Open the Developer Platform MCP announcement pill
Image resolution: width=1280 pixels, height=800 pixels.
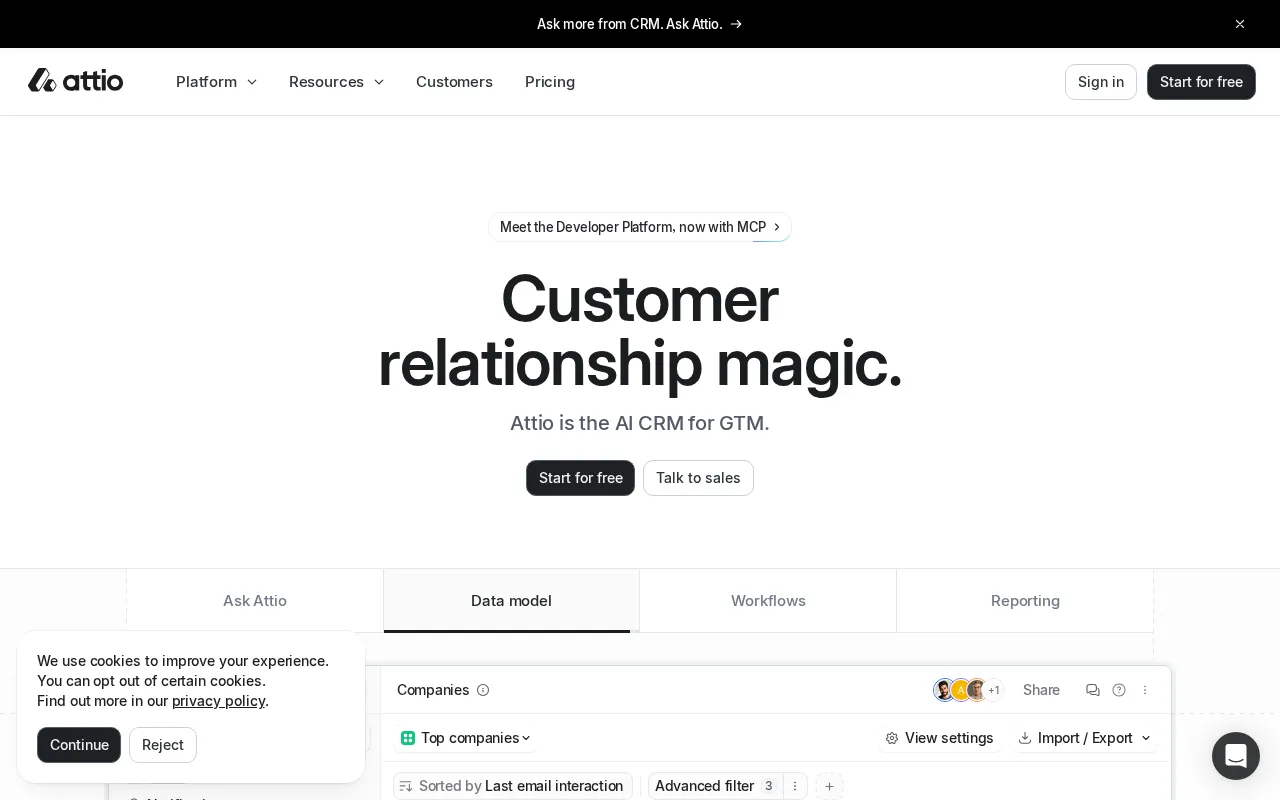pos(640,227)
